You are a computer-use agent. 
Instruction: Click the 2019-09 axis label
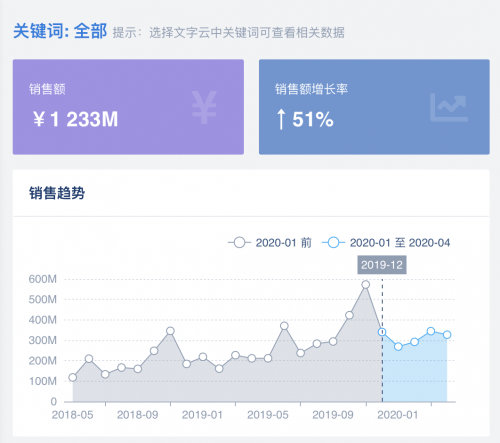coord(333,415)
